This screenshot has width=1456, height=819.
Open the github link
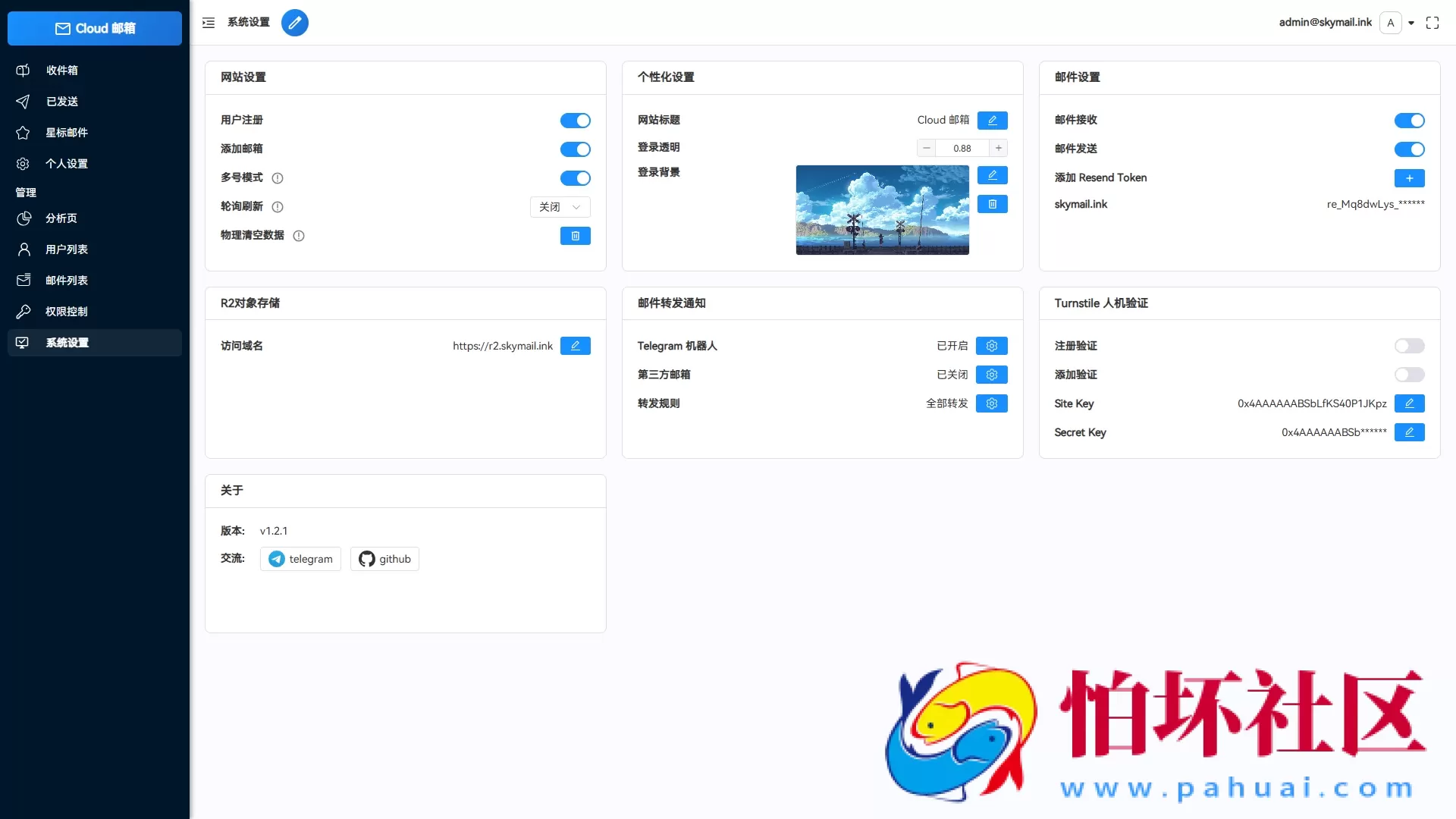(x=384, y=558)
